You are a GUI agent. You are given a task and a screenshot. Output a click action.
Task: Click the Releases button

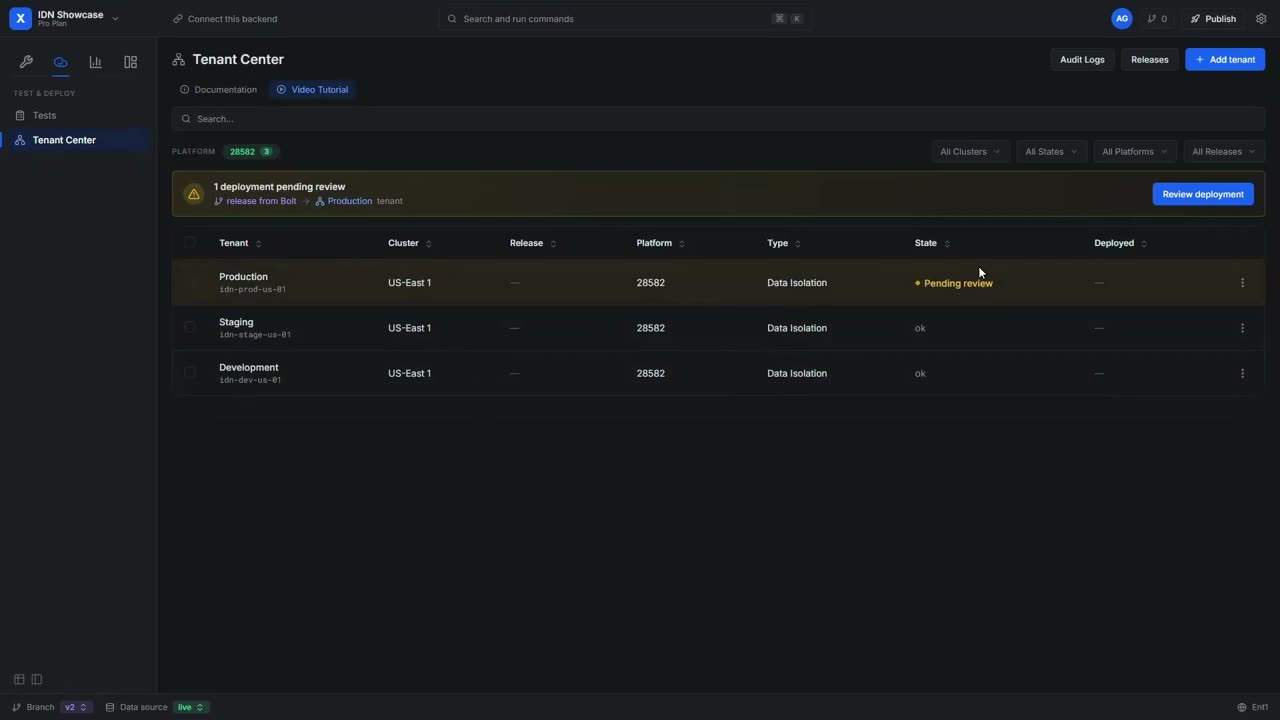click(x=1150, y=60)
